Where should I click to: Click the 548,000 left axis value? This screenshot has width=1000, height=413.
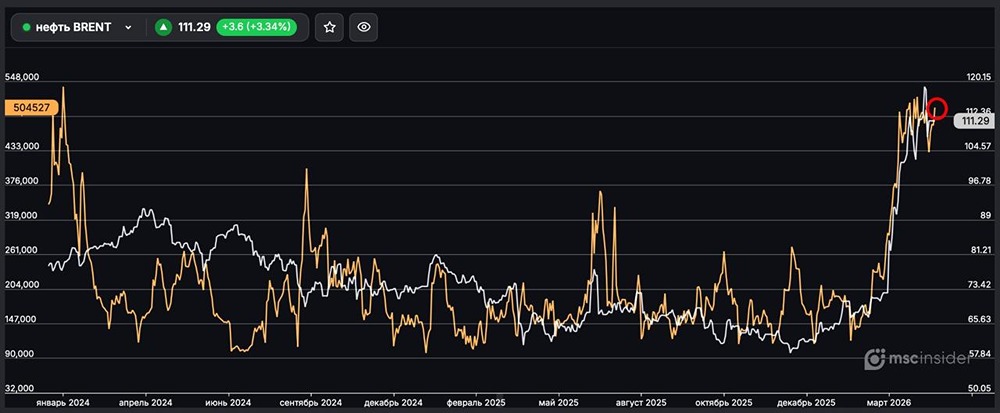pyautogui.click(x=23, y=77)
